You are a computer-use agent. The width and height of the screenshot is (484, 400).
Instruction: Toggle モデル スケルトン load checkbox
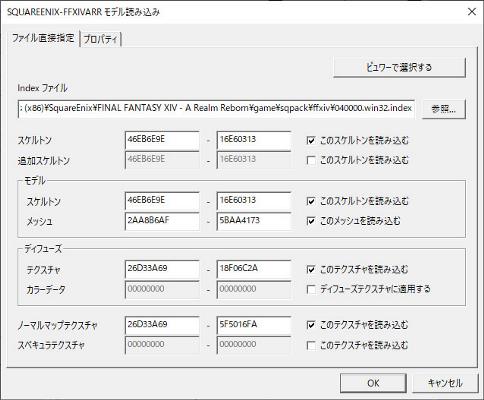pyautogui.click(x=311, y=201)
